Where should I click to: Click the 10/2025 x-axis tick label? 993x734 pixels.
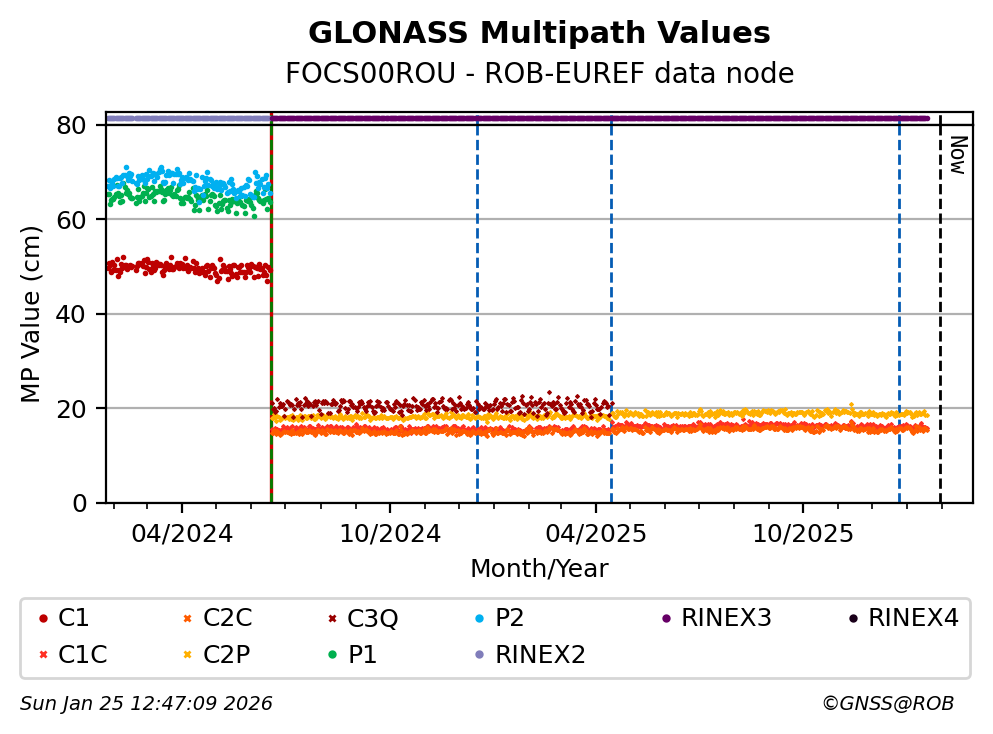point(803,533)
